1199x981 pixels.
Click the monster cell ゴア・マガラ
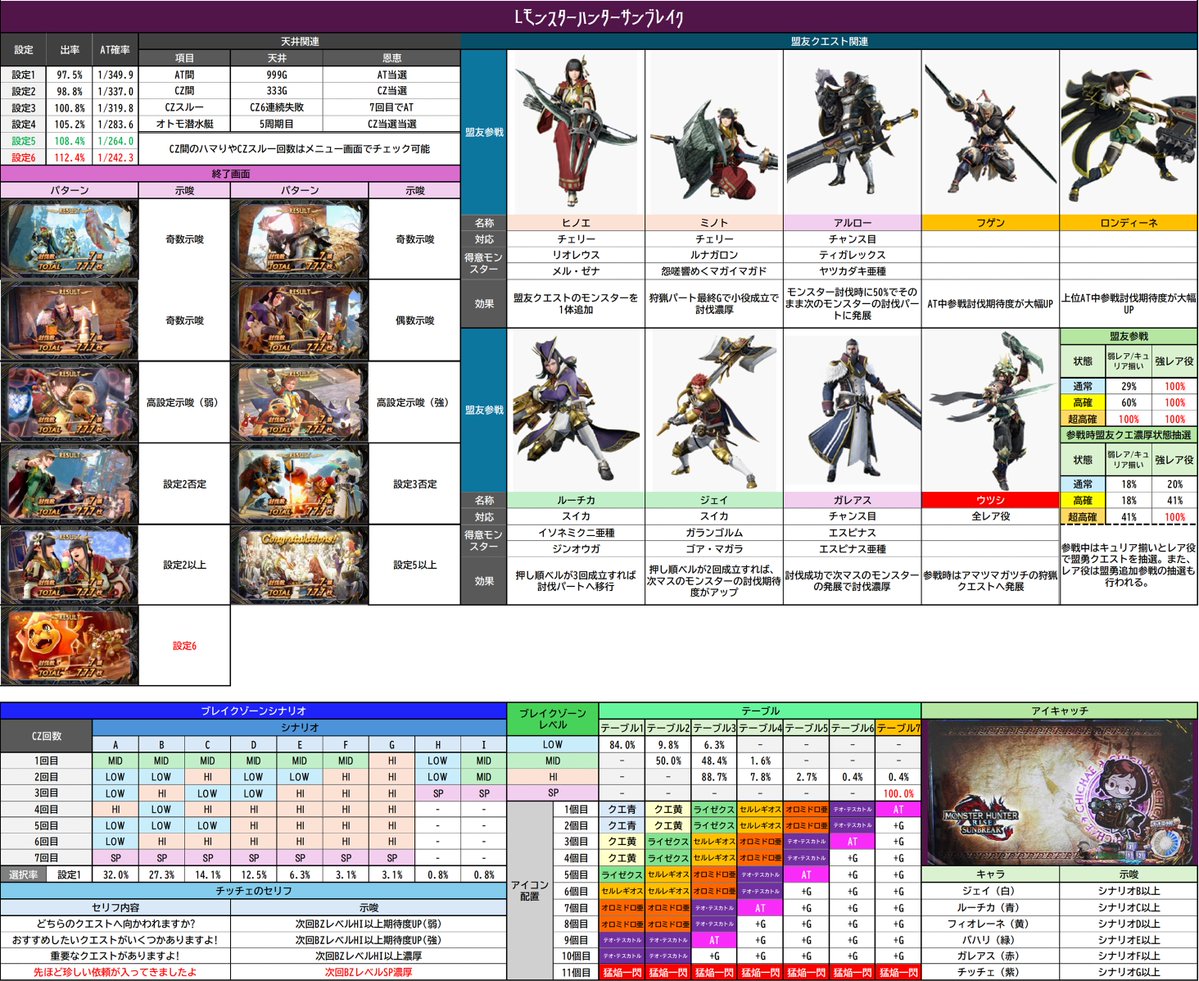click(714, 549)
